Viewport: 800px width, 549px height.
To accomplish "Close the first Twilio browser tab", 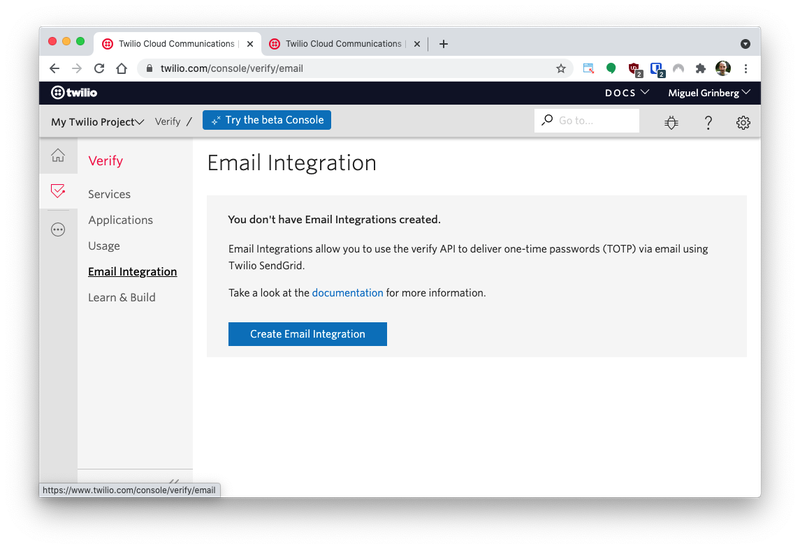I will click(250, 44).
